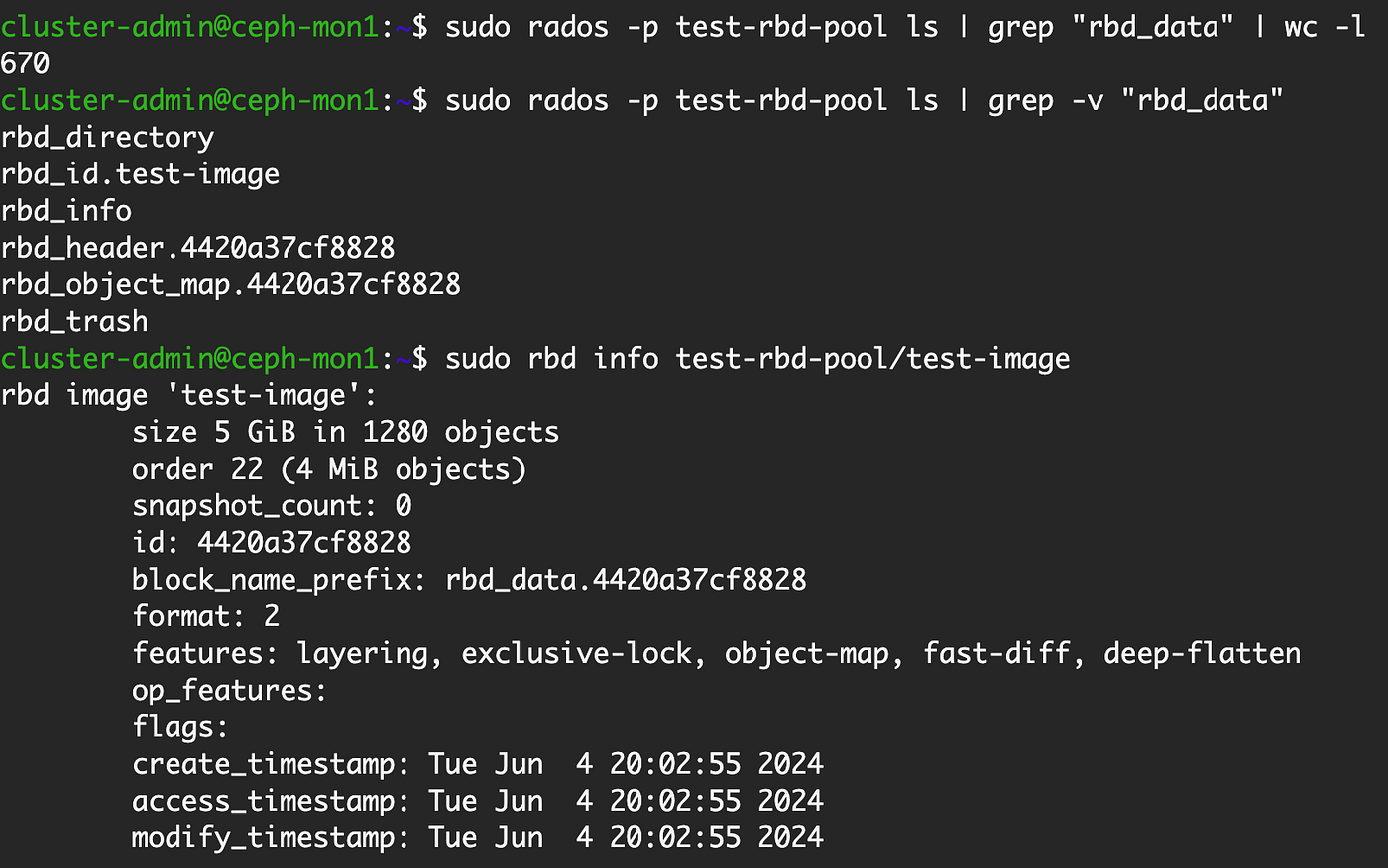Select the block_name_prefix value
This screenshot has width=1388, height=868.
point(626,579)
